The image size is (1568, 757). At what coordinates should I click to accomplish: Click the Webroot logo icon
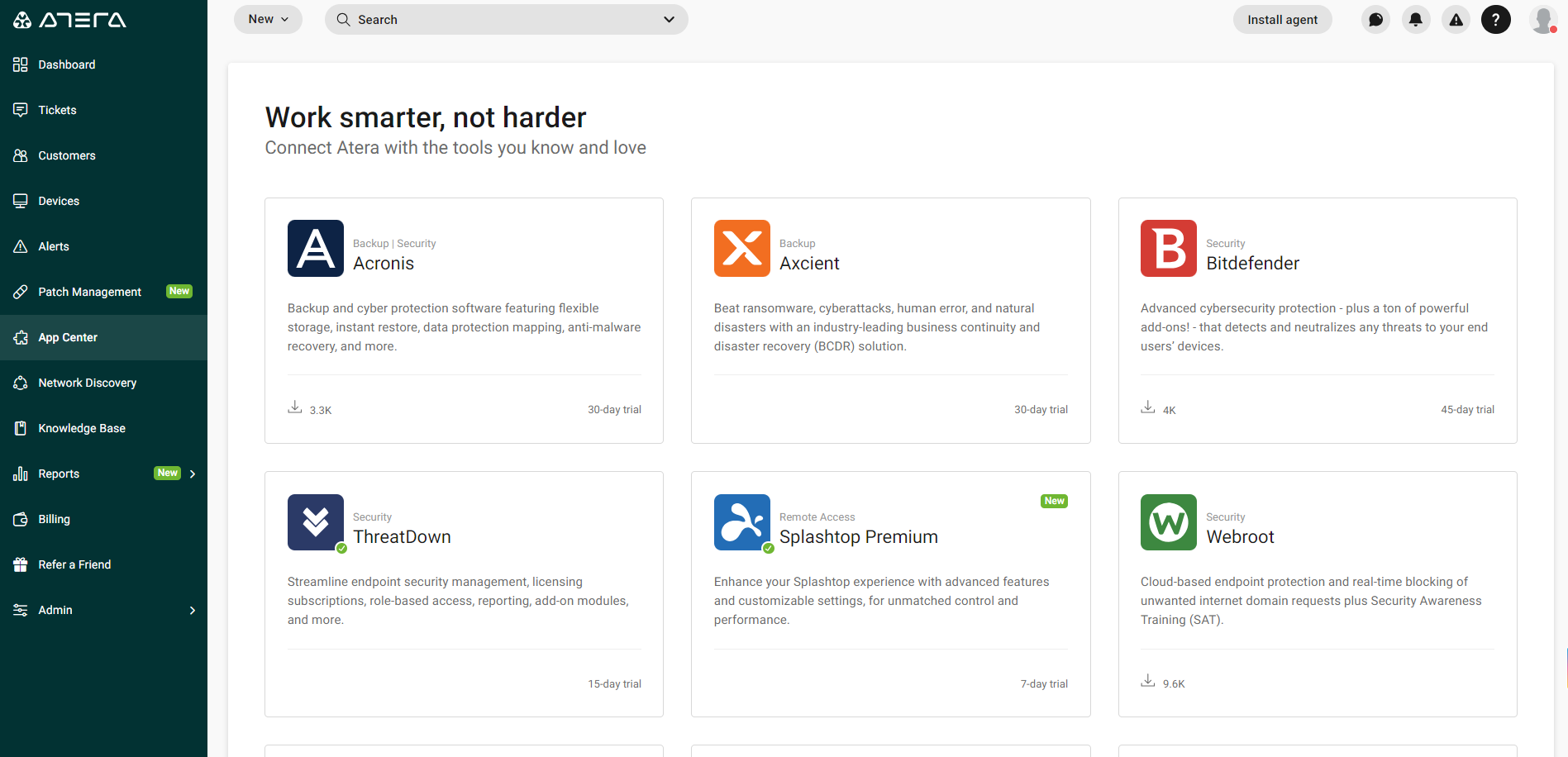click(x=1169, y=522)
